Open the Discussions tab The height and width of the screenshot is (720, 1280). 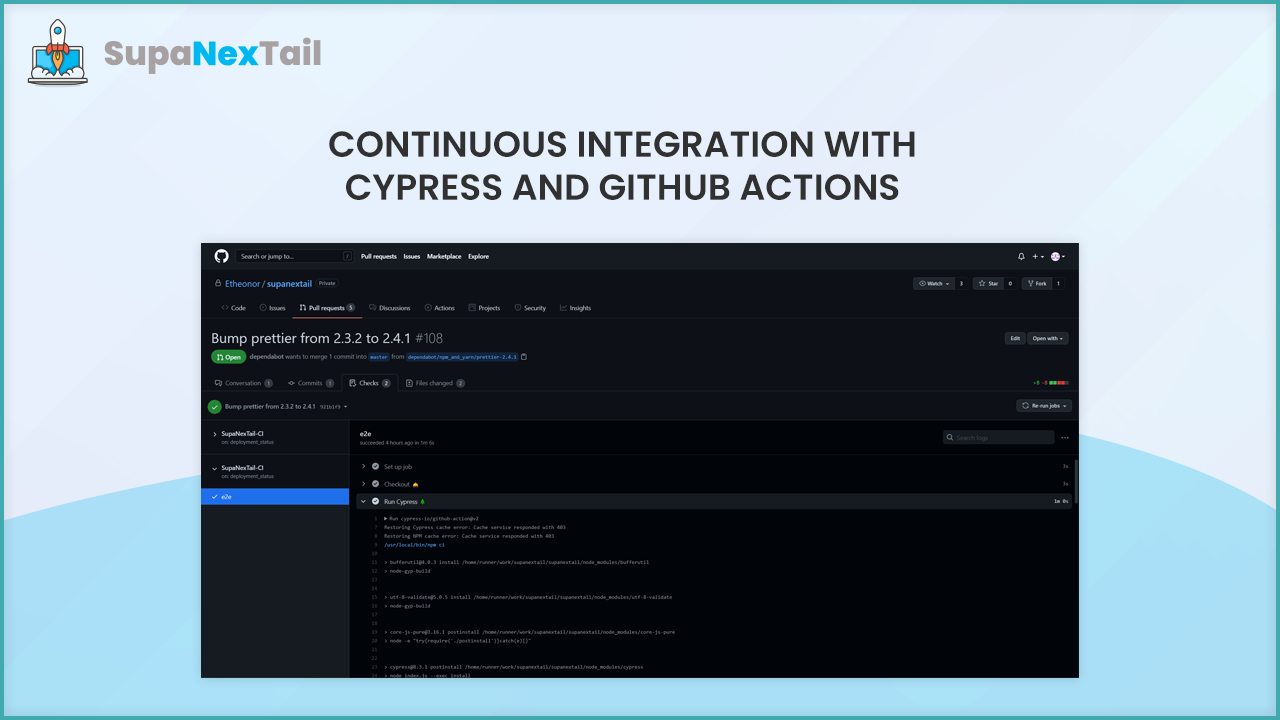(x=390, y=308)
